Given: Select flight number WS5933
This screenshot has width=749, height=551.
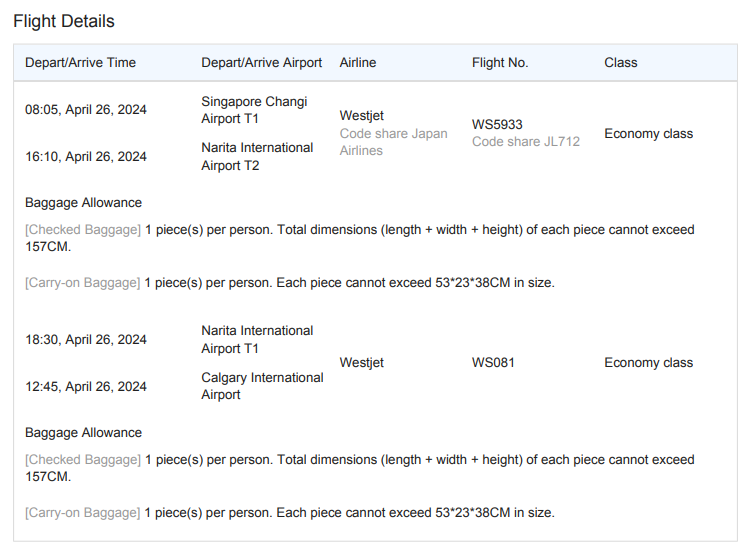Looking at the screenshot, I should (x=497, y=125).
